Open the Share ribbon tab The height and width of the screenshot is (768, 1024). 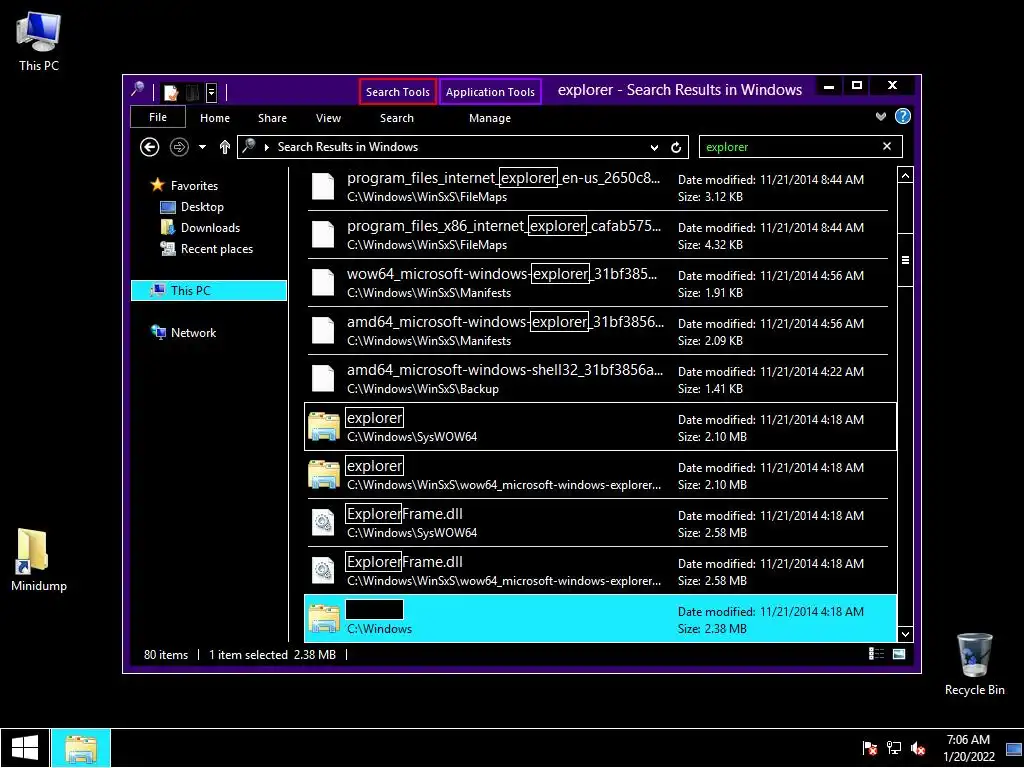coord(272,118)
